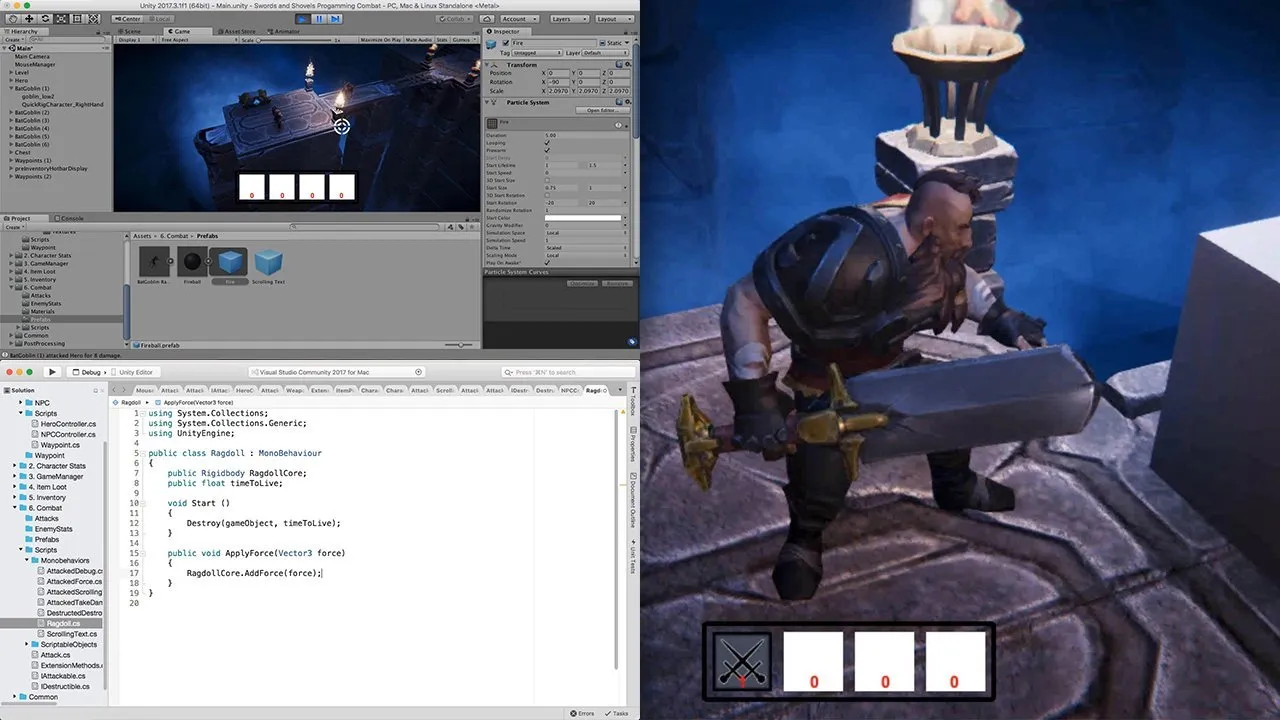Switch to the Scene tab
Viewport: 1280px width, 720px height.
click(132, 31)
